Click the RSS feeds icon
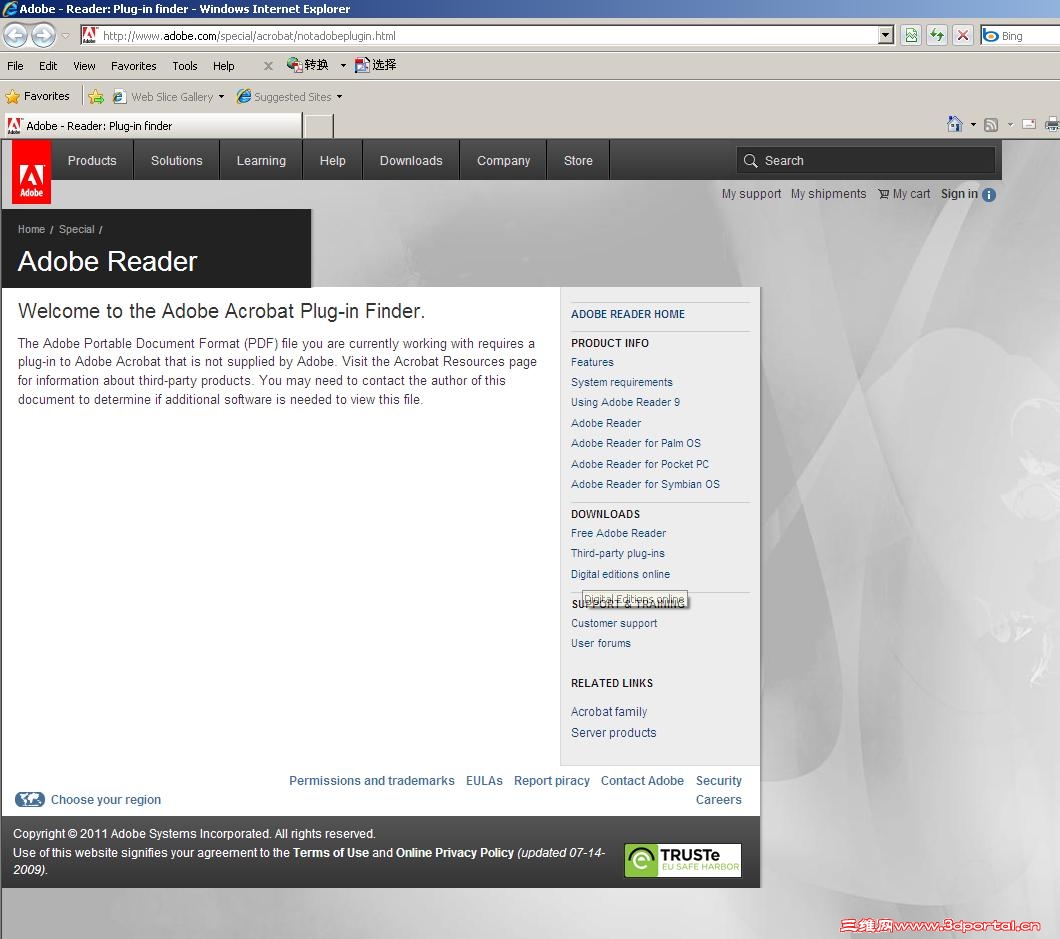1060x939 pixels. coord(991,124)
